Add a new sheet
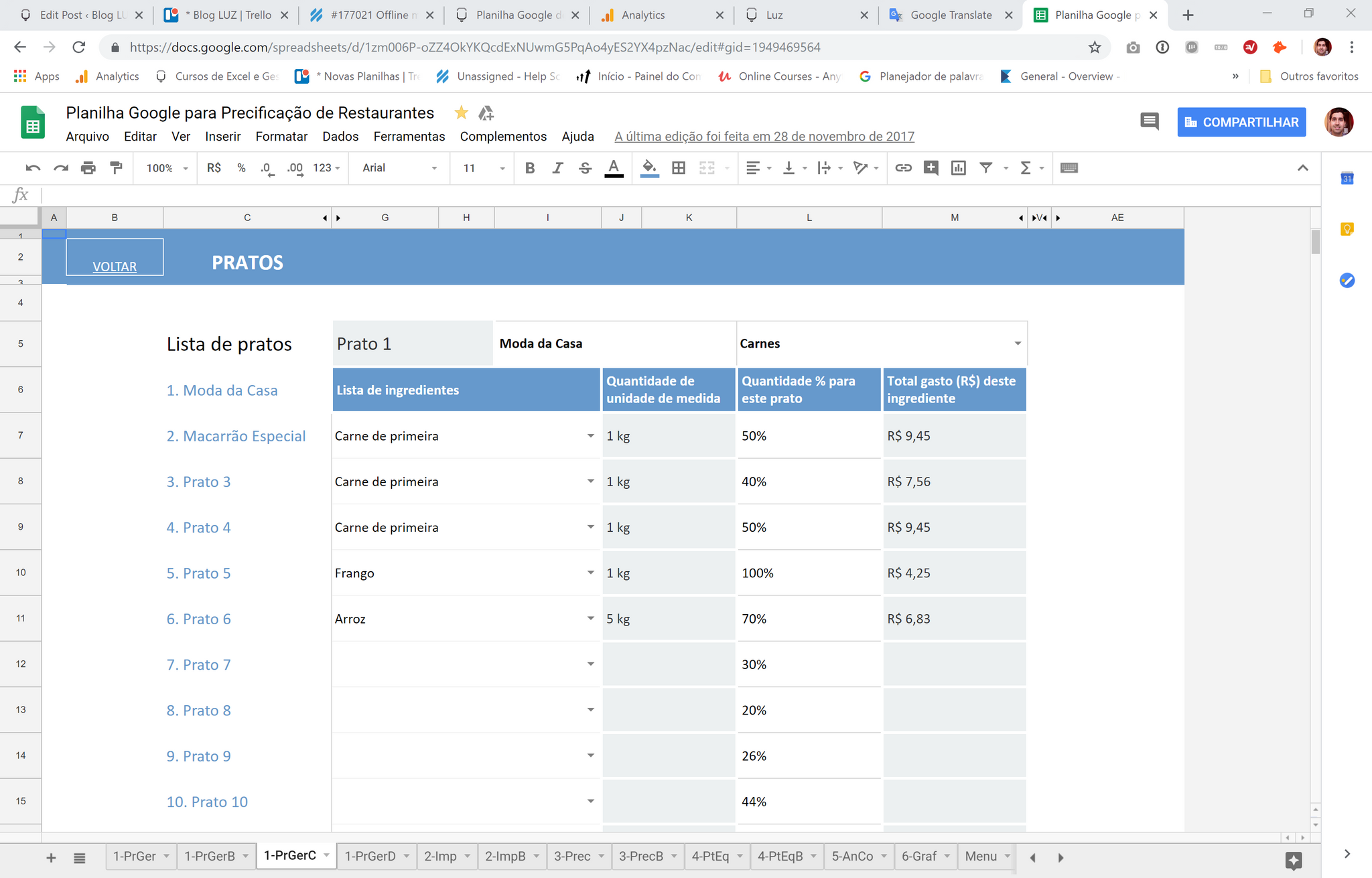 tap(51, 858)
